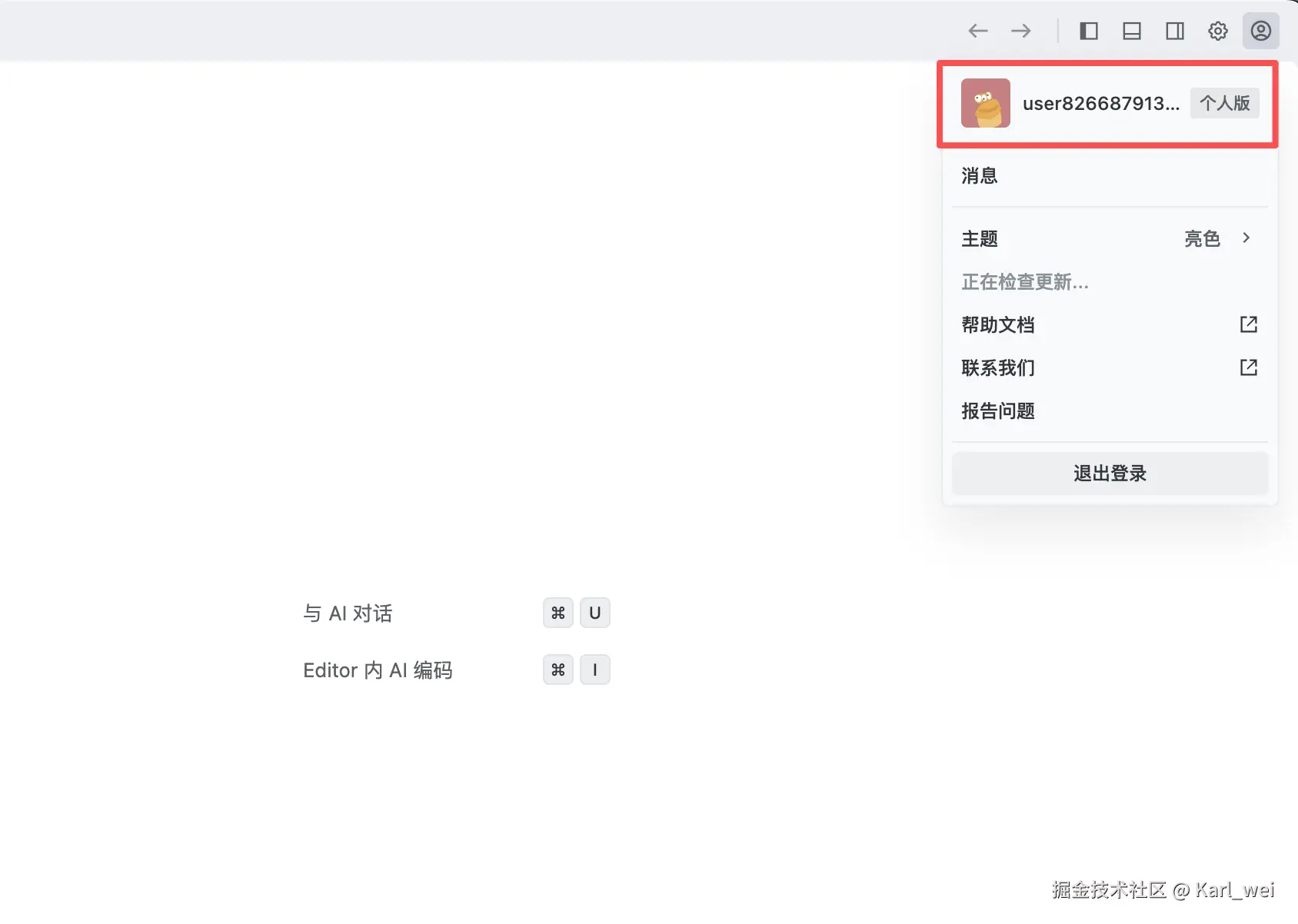Toggle the right sidebar panel
Image resolution: width=1298 pixels, height=924 pixels.
(1175, 31)
